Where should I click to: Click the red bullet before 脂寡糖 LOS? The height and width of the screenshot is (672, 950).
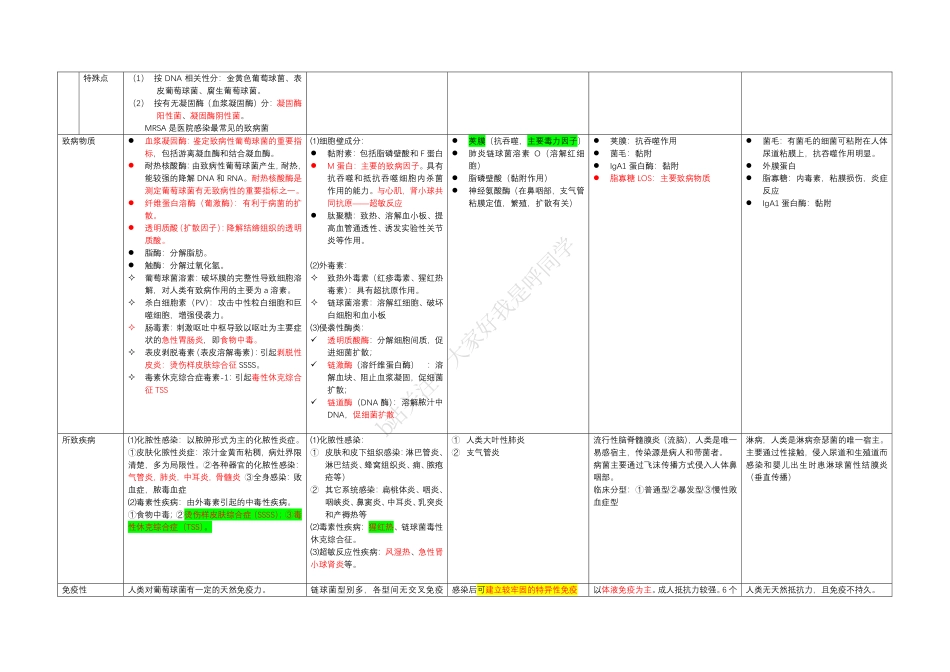pyautogui.click(x=596, y=178)
